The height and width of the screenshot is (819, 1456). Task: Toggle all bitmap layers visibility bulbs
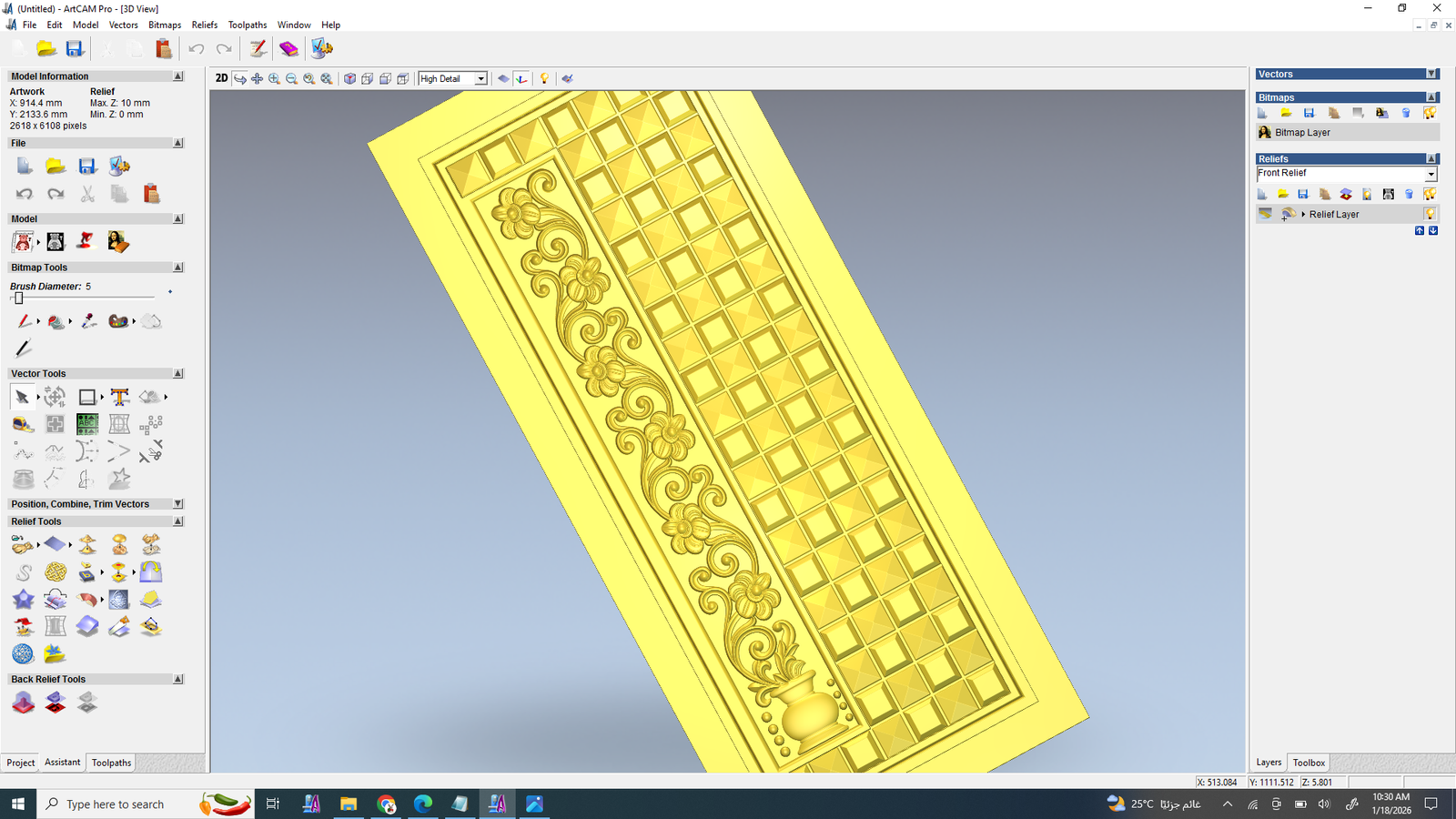coord(1430,113)
